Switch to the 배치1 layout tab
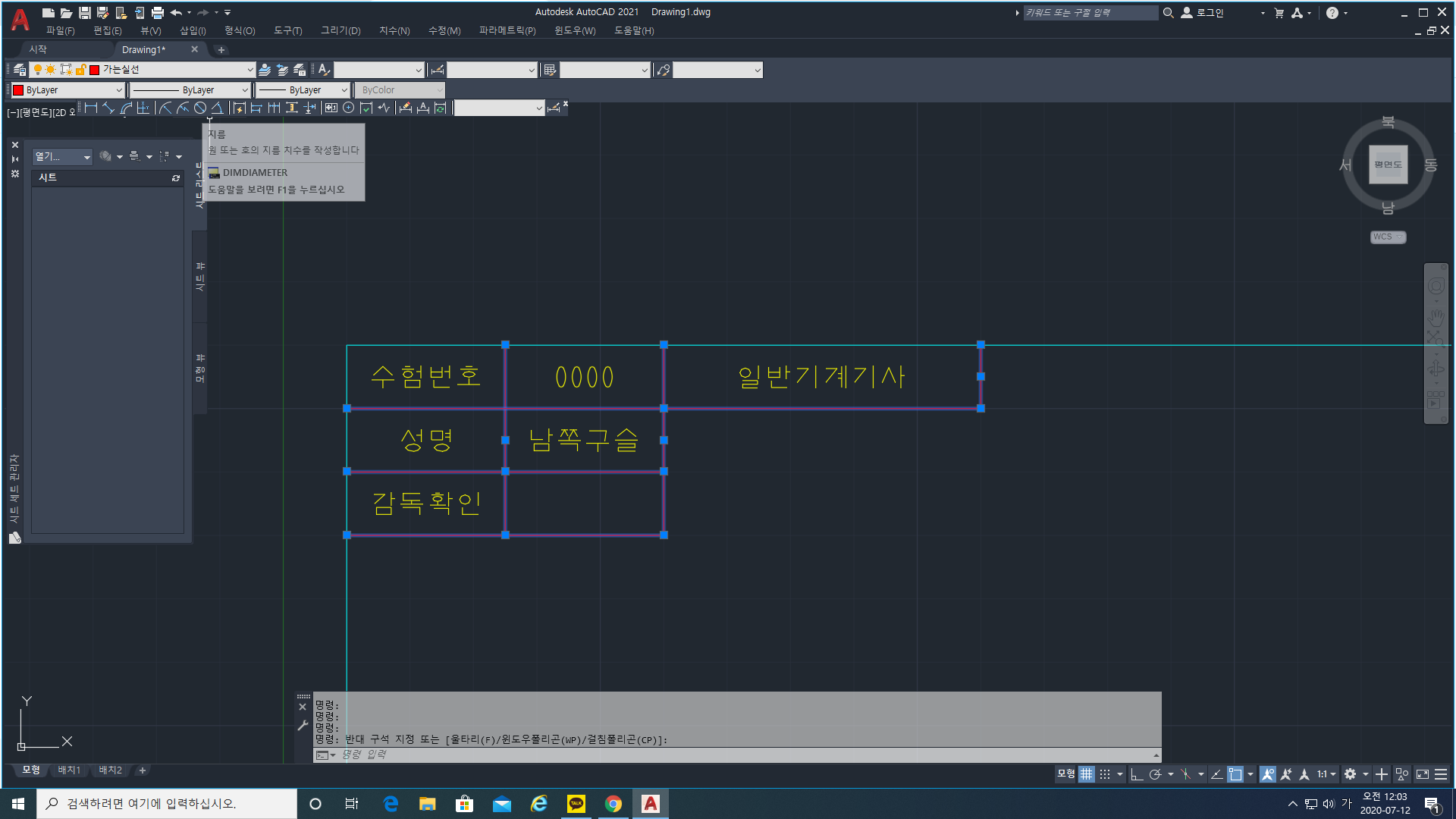 [x=69, y=770]
